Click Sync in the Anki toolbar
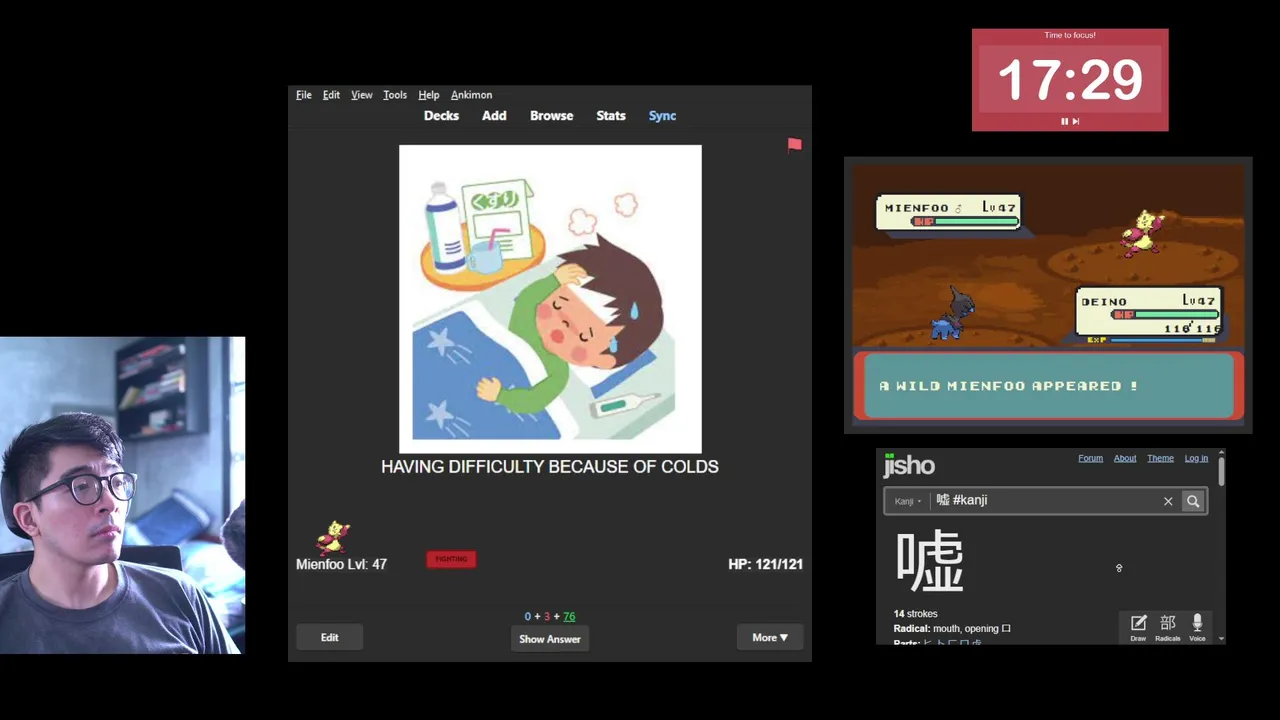 [662, 116]
